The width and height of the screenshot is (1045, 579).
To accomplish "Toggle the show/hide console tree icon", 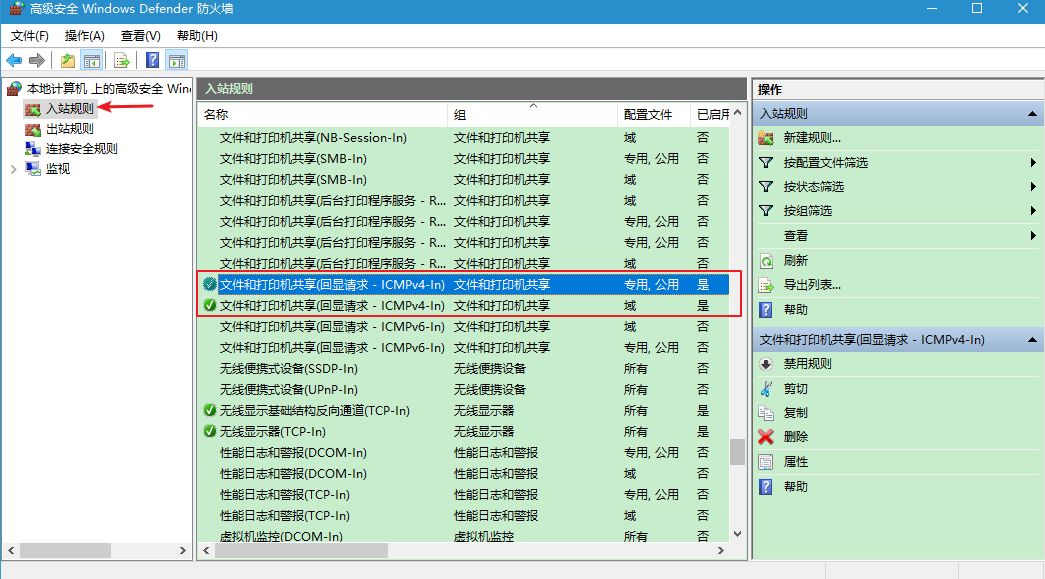I will [x=91, y=61].
